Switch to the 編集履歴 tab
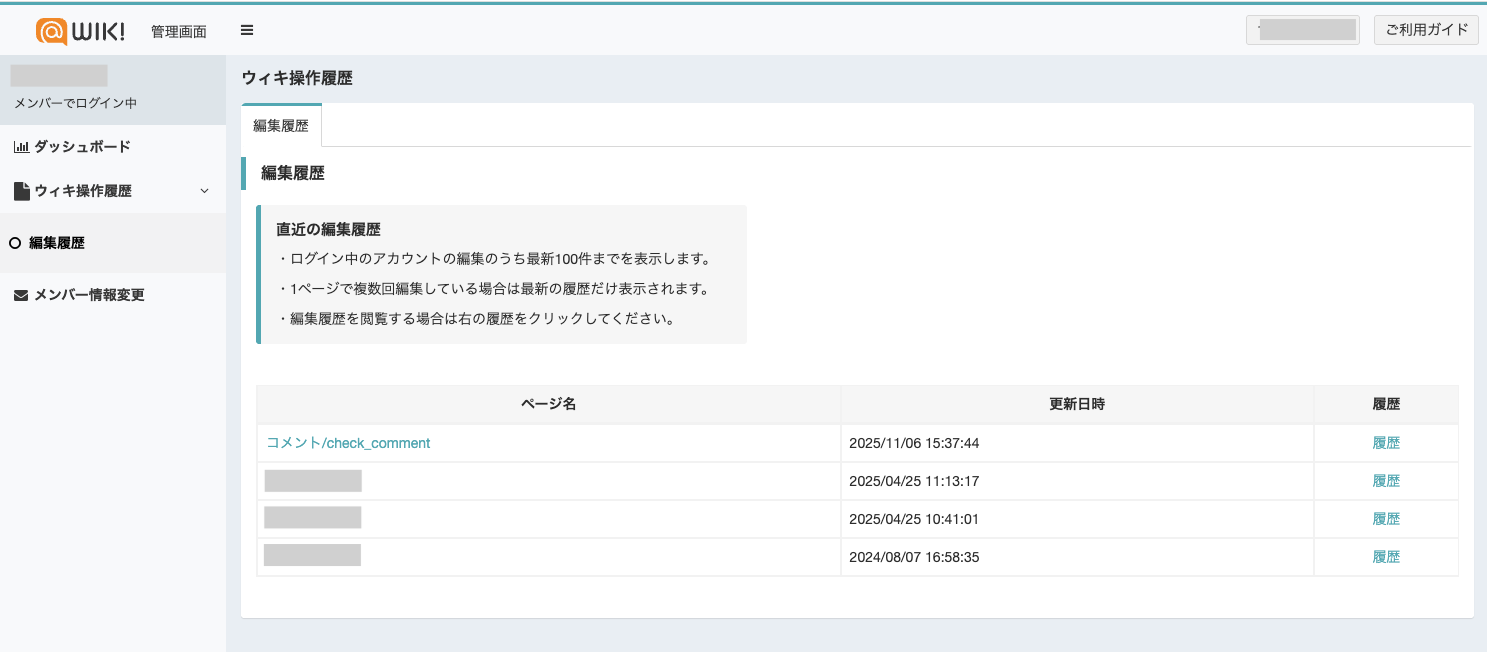1487x652 pixels. (x=281, y=126)
